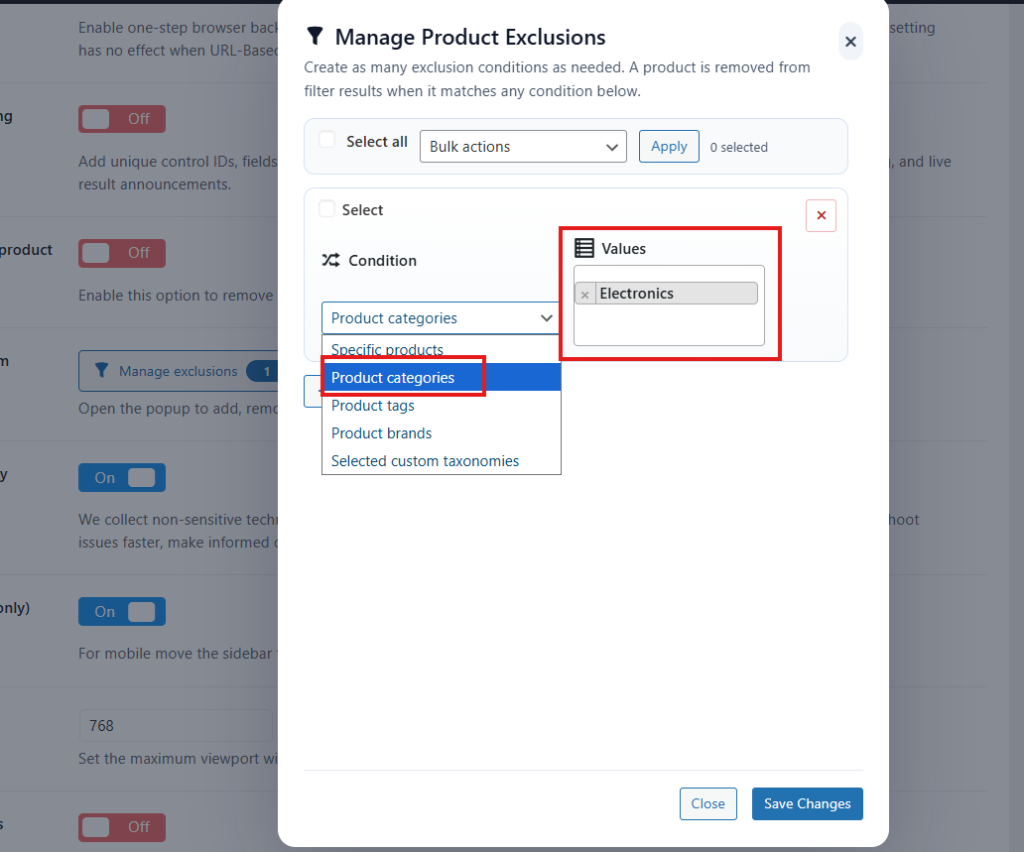Collapse the Product categories condition dropdown
This screenshot has width=1024, height=852.
(x=440, y=318)
